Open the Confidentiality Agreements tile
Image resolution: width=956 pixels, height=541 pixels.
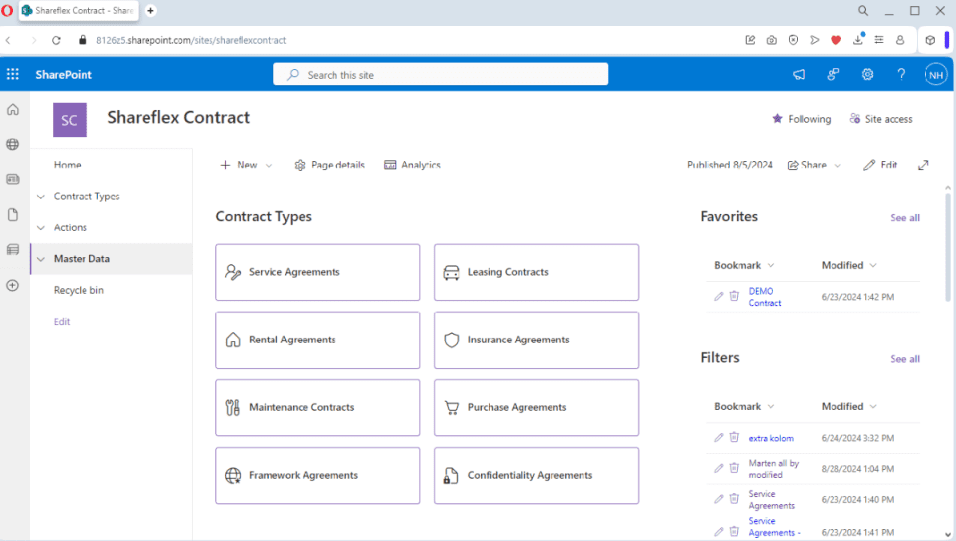coord(537,476)
